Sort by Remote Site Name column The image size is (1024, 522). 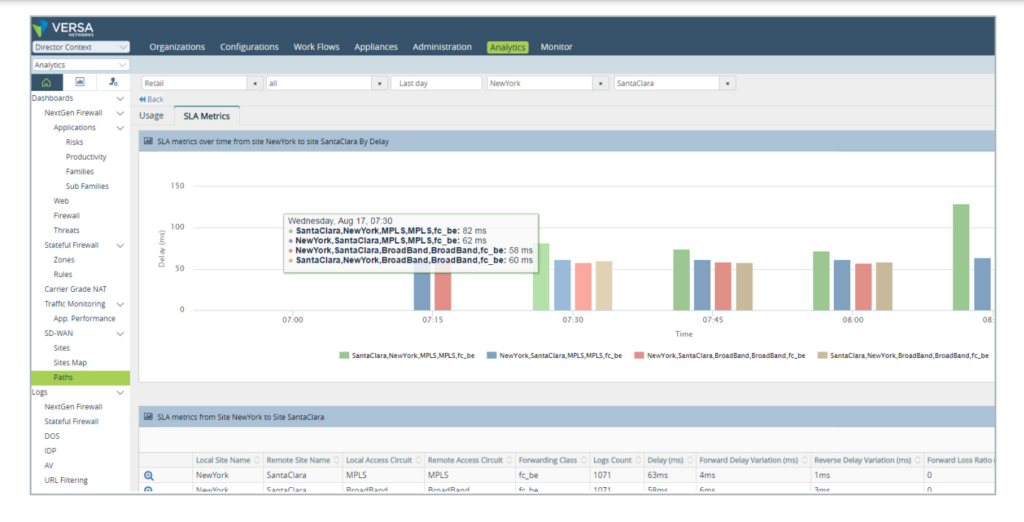[x=302, y=460]
